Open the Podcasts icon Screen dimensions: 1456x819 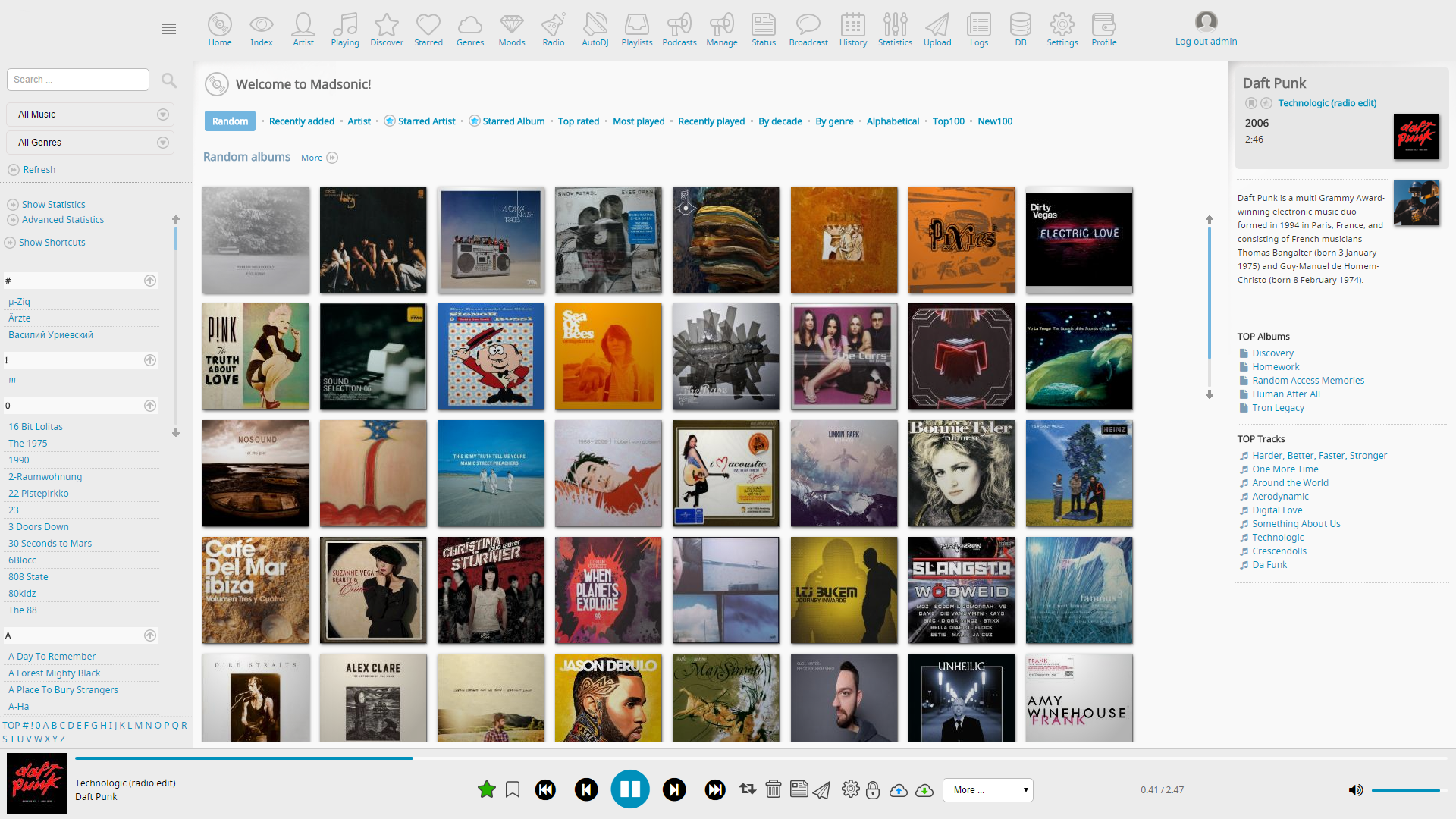pyautogui.click(x=679, y=25)
